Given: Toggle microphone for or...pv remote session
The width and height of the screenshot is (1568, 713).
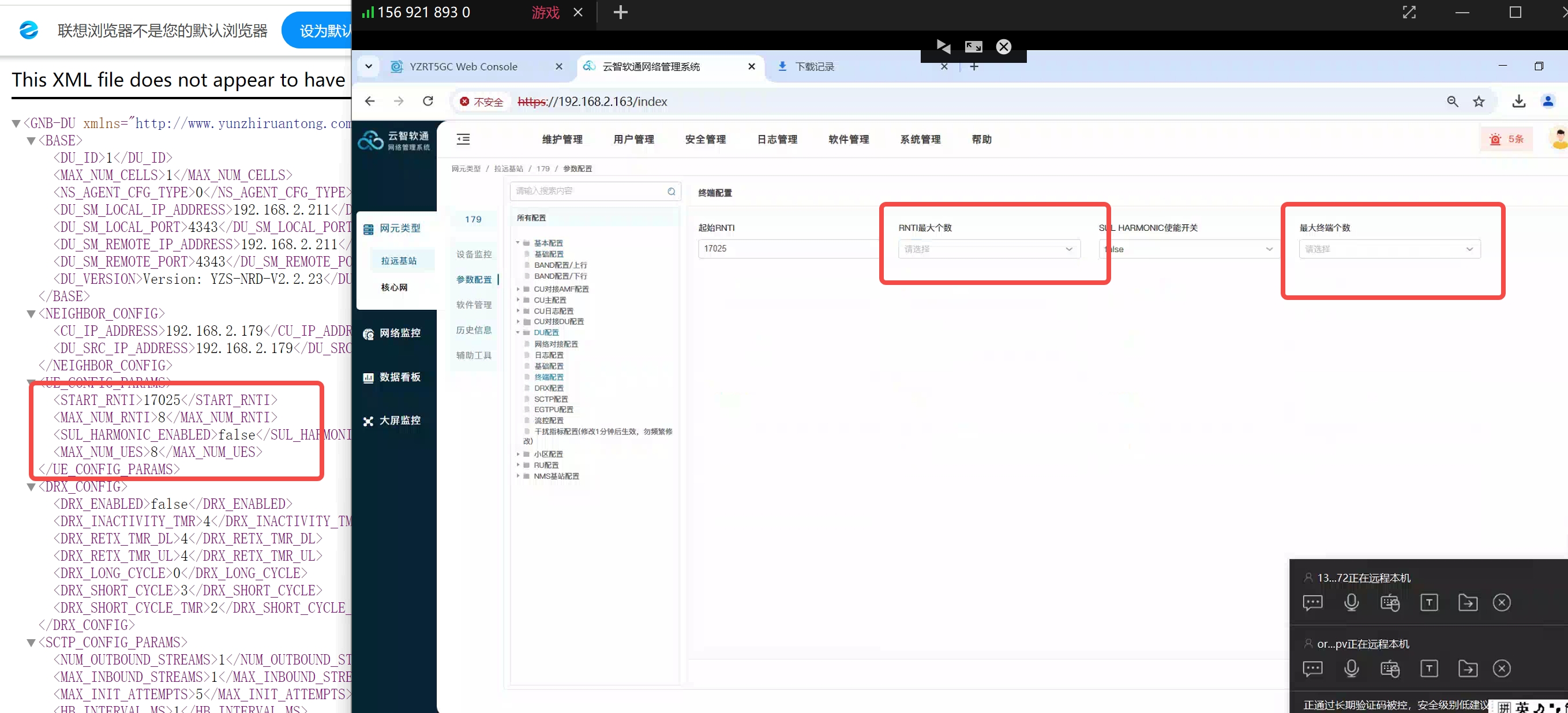Looking at the screenshot, I should [x=1351, y=669].
